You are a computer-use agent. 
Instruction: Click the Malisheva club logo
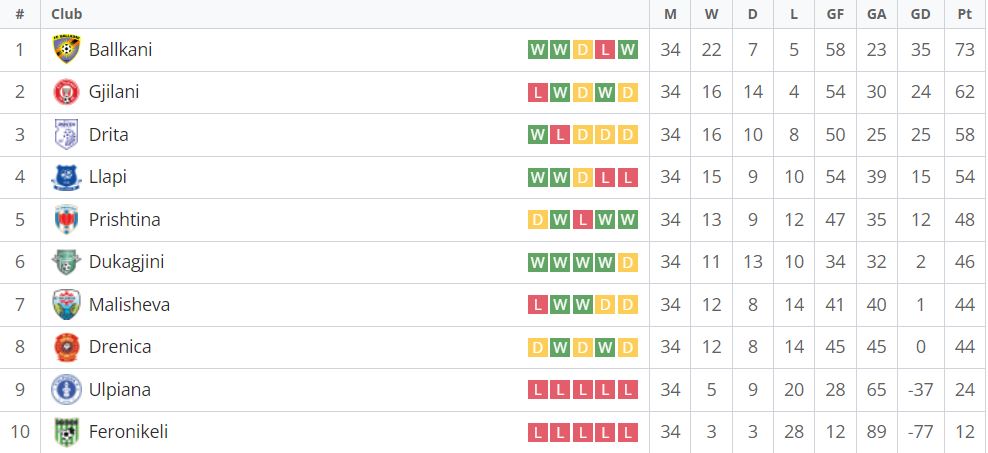tap(66, 304)
